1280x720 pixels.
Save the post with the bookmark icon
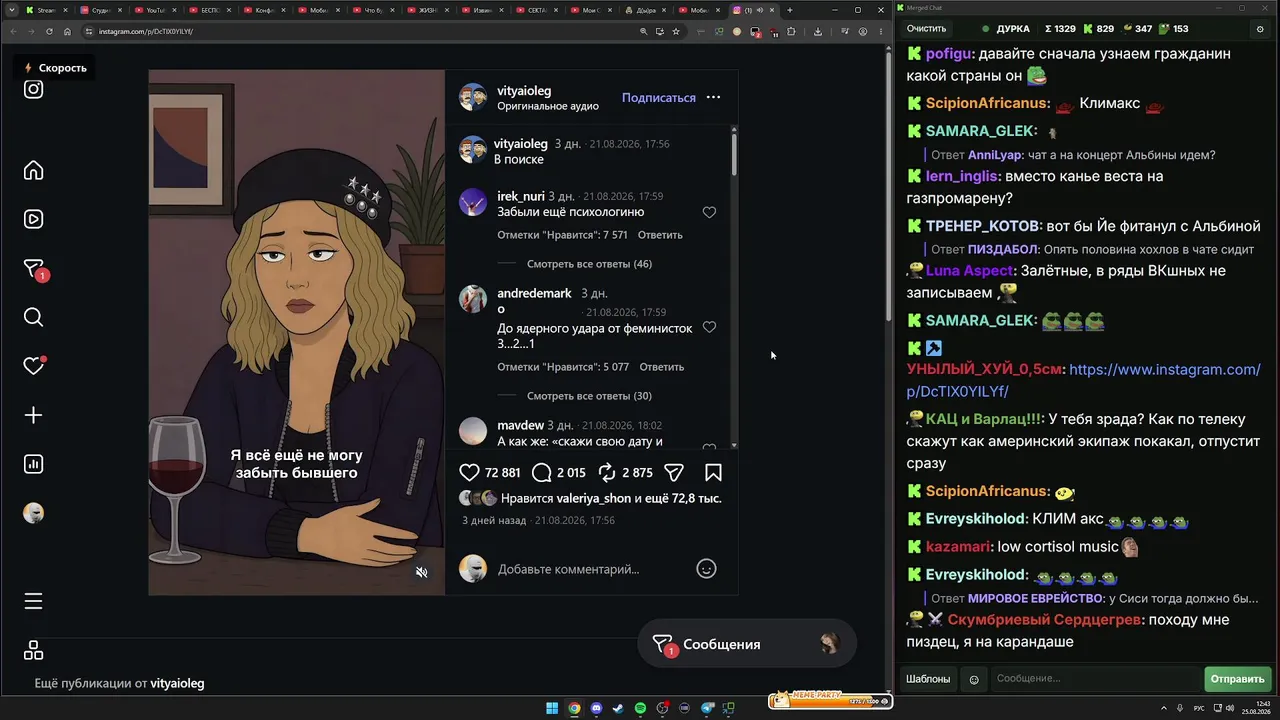713,472
